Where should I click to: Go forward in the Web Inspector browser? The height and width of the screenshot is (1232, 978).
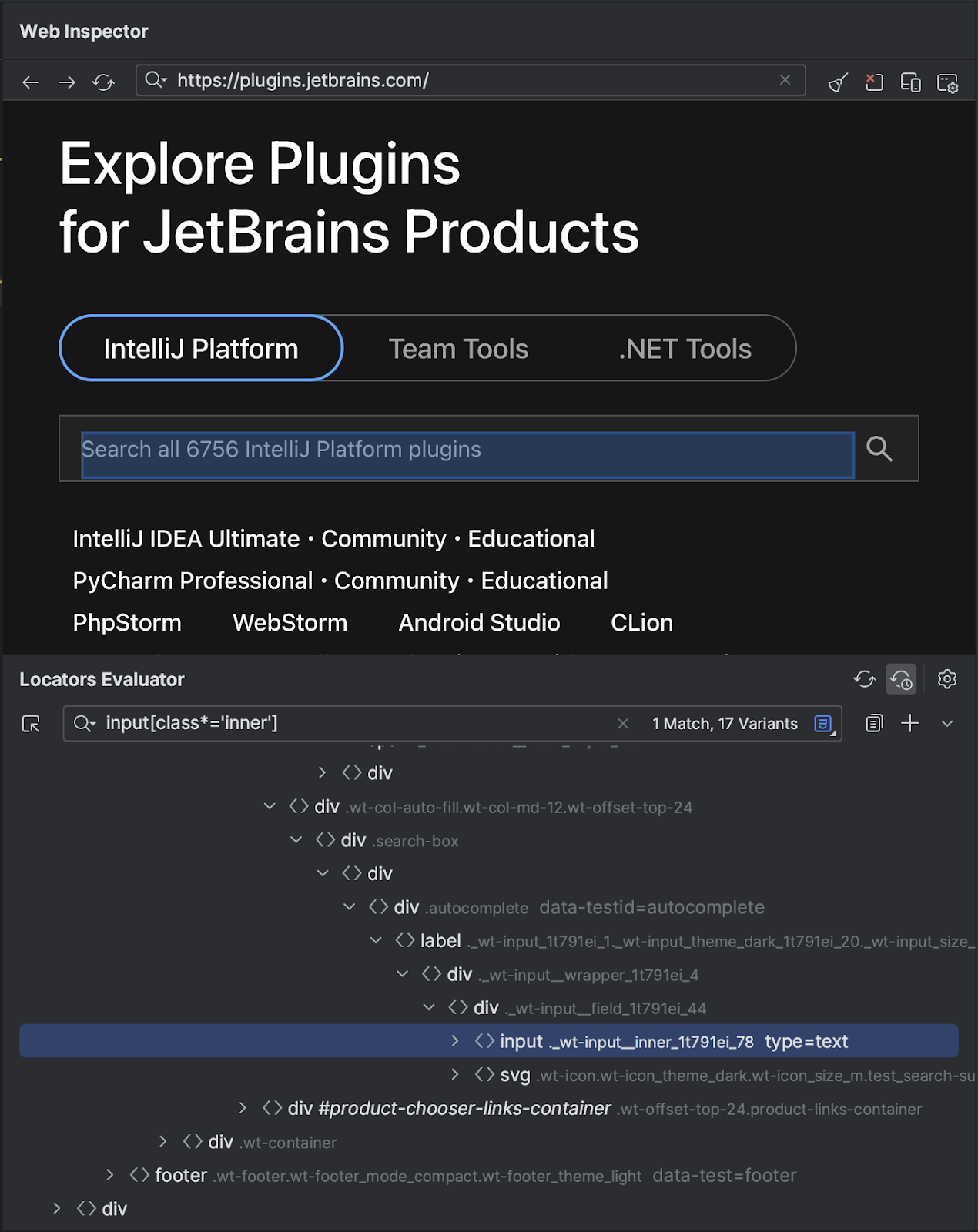[x=67, y=82]
